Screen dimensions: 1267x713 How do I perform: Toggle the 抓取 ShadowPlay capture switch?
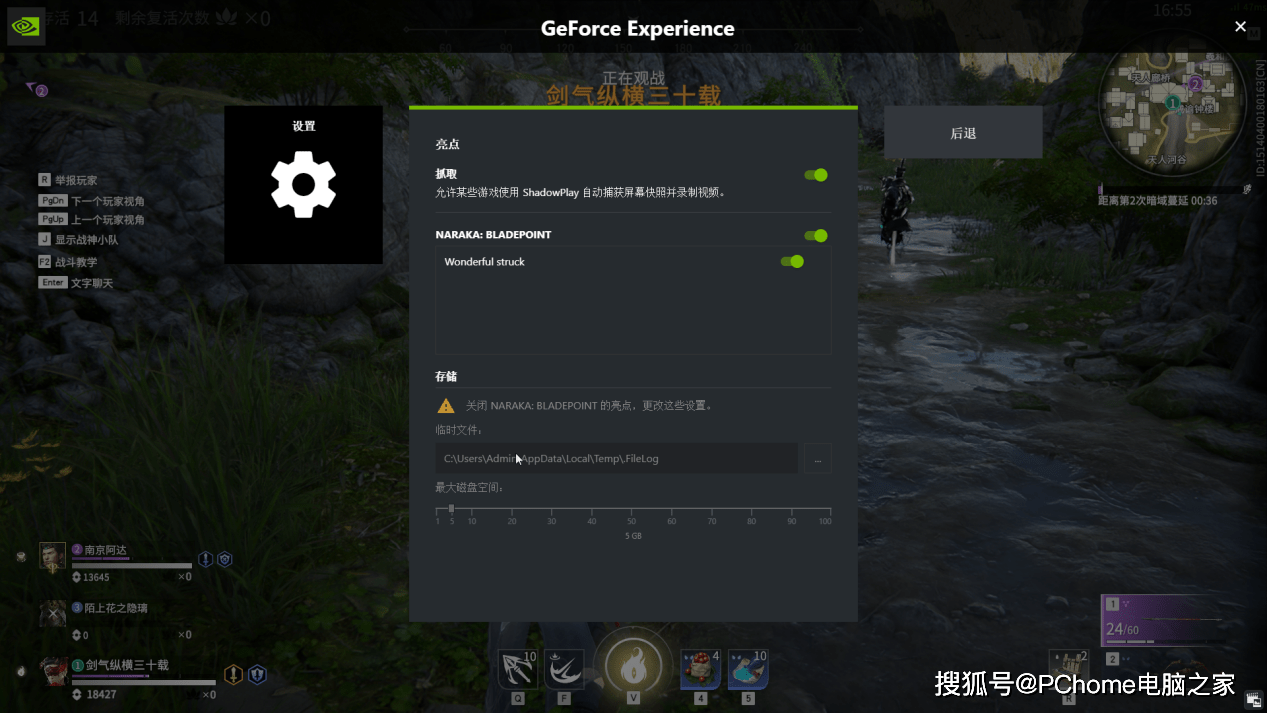[x=816, y=174]
